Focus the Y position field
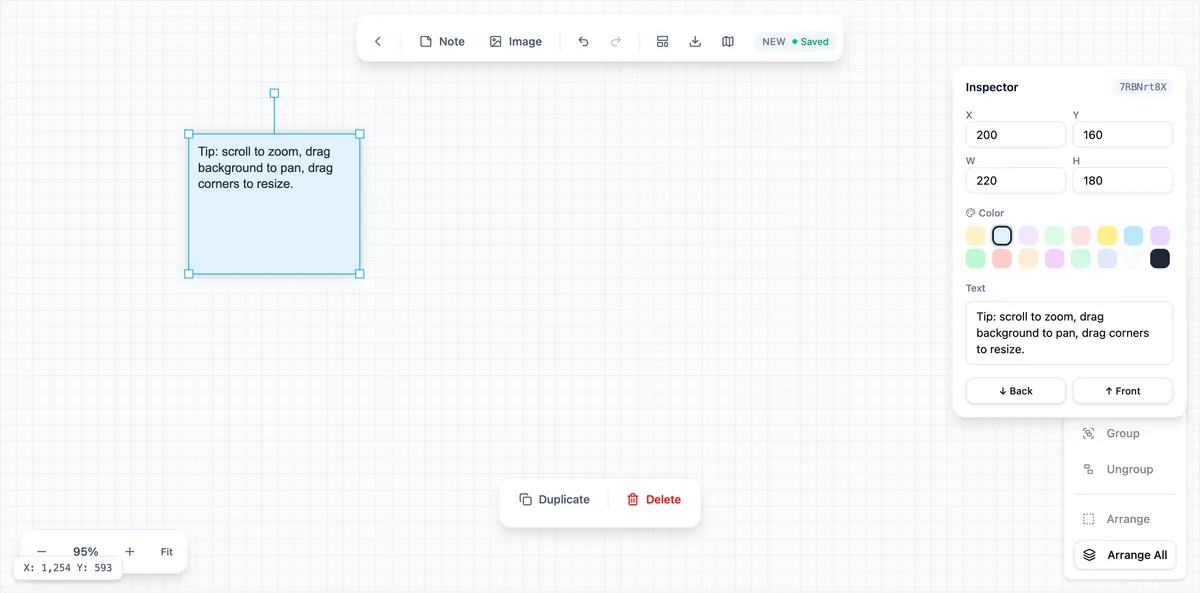 [1122, 135]
